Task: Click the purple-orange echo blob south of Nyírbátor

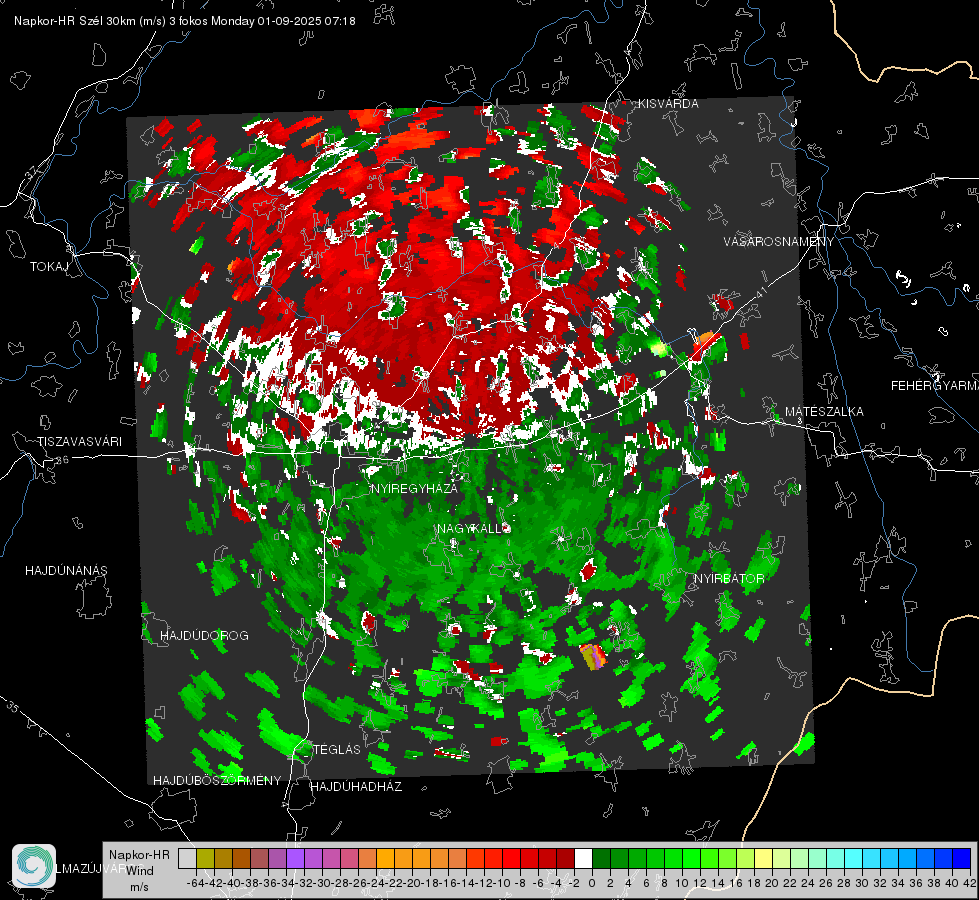Action: point(593,657)
